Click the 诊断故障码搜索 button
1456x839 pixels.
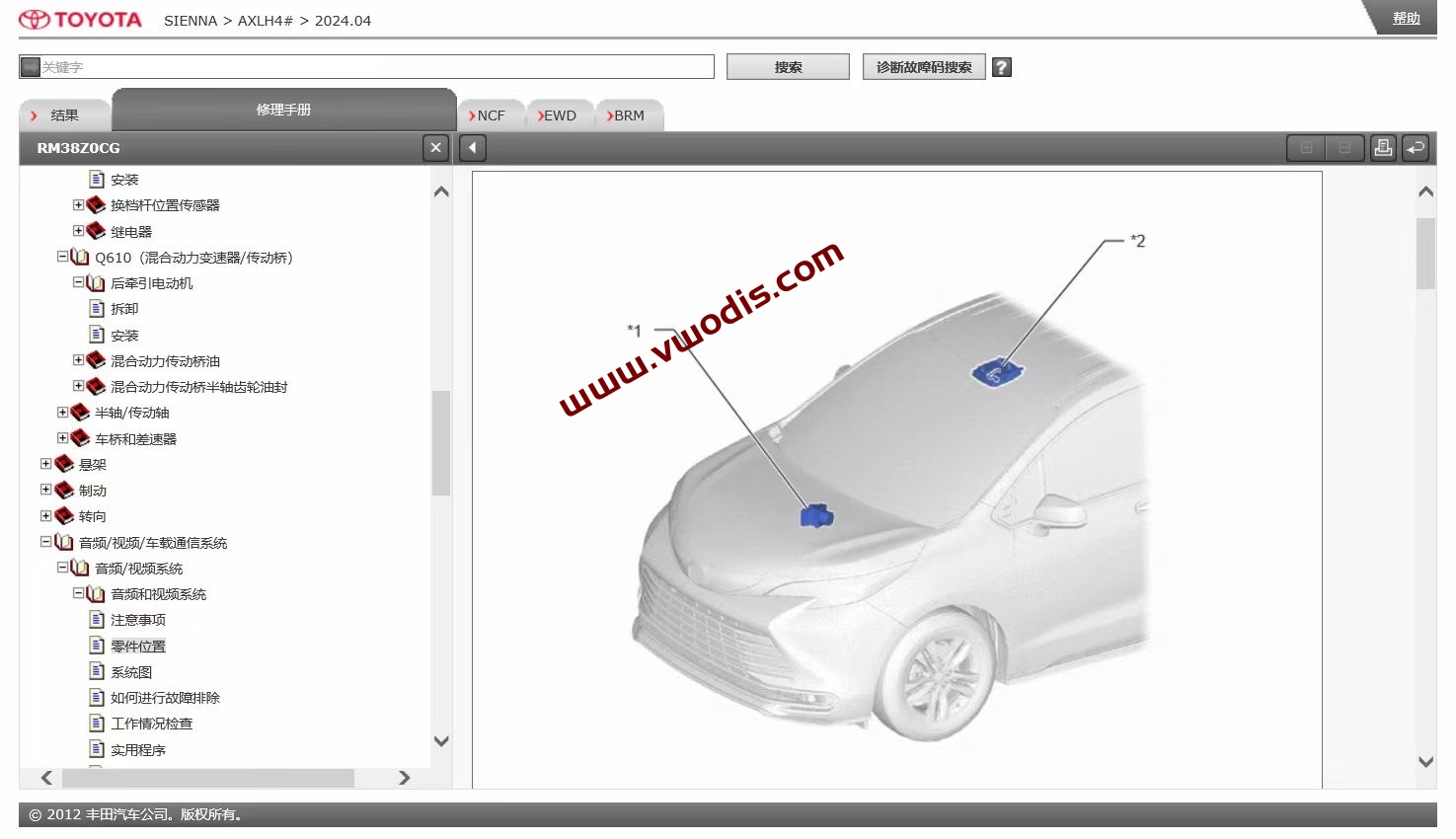pyautogui.click(x=923, y=67)
